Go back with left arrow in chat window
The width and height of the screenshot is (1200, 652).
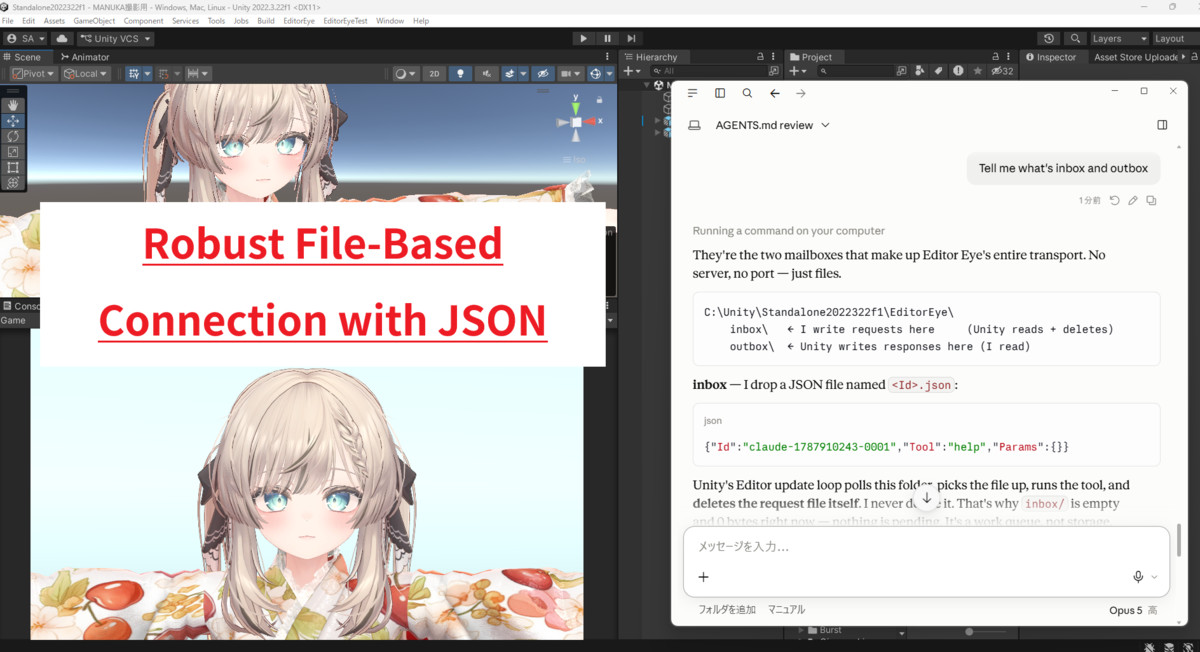774,93
